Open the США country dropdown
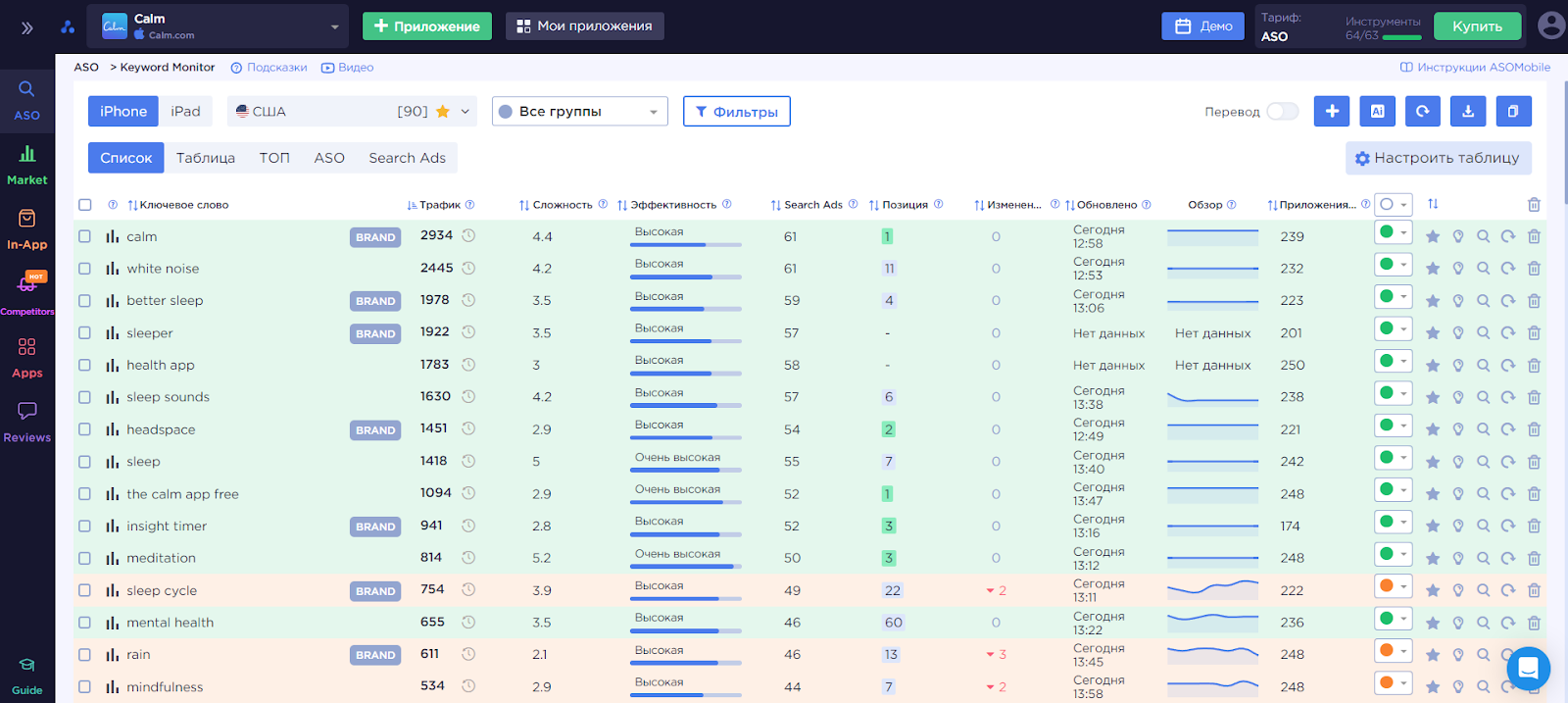Viewport: 1568px width, 703px height. click(352, 111)
